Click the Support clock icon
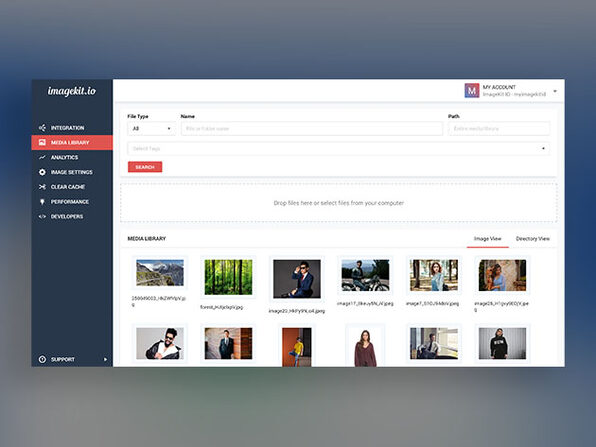This screenshot has height=447, width=596. click(x=42, y=359)
